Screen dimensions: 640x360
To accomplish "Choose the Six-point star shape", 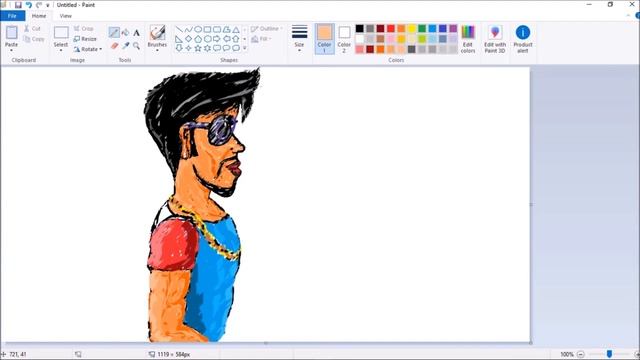I will 207,48.
